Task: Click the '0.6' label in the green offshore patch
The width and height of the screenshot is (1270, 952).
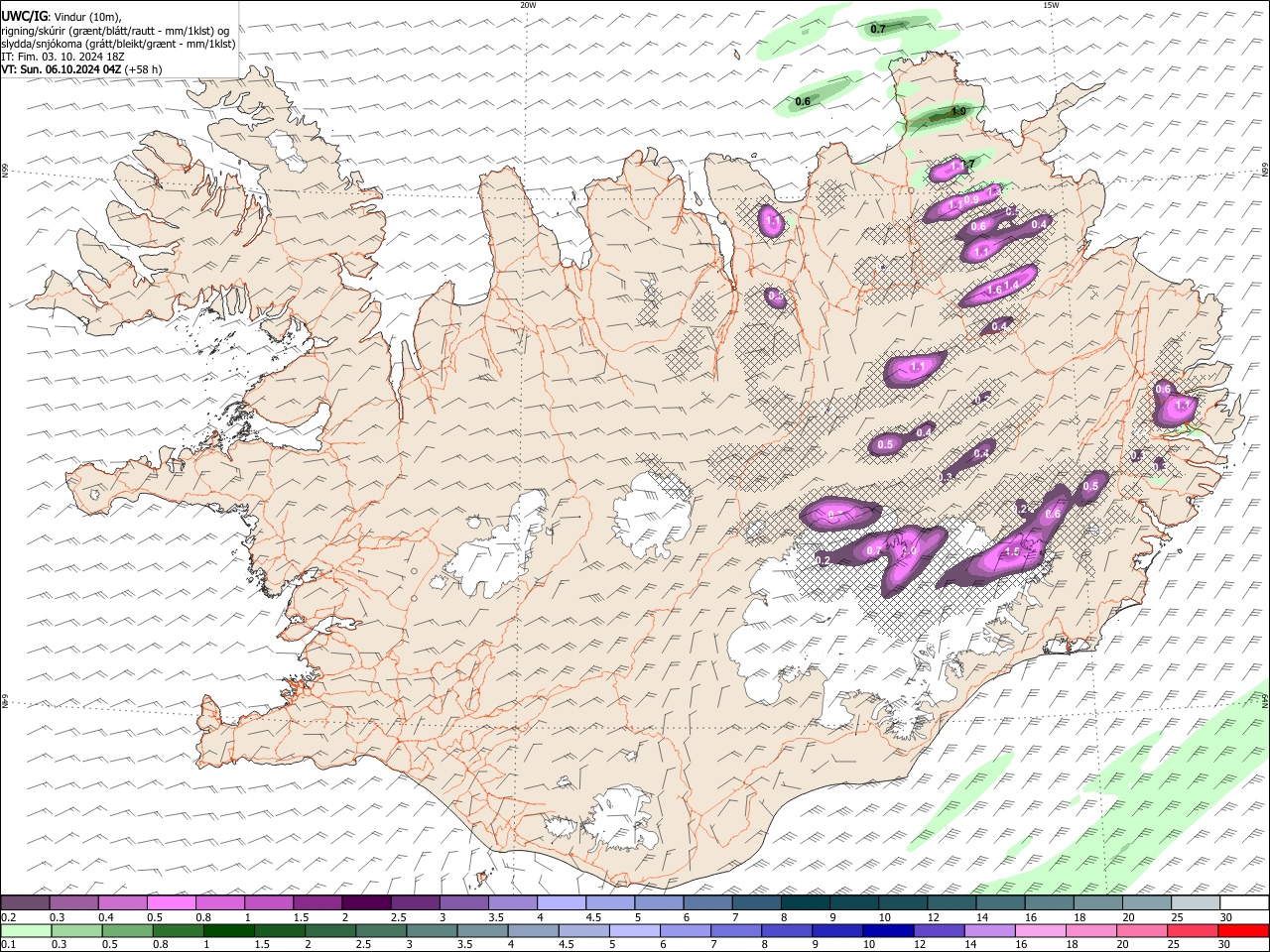Action: (803, 101)
